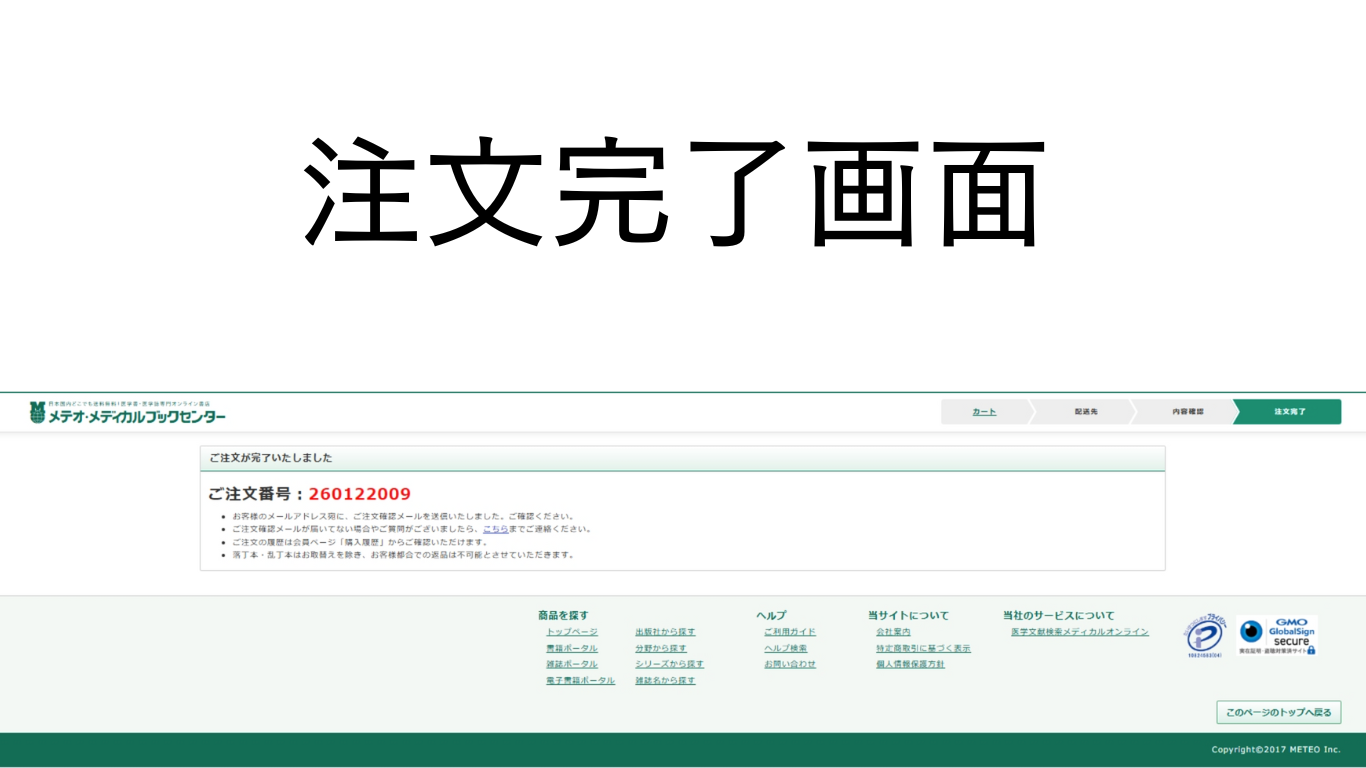Screen dimensions: 1366x768
Task: Open ご利用ガイド help link
Action: (x=789, y=632)
